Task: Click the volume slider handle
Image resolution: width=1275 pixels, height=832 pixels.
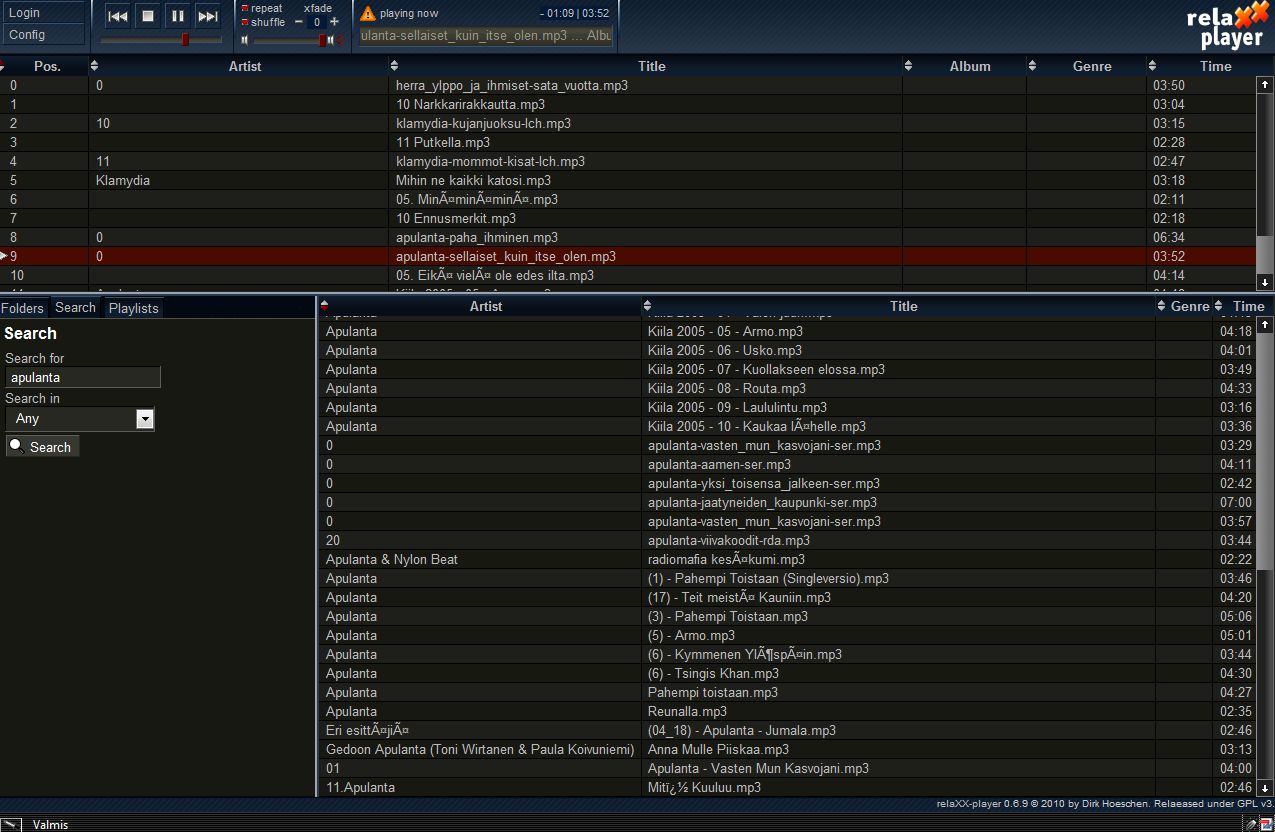Action: coord(323,40)
